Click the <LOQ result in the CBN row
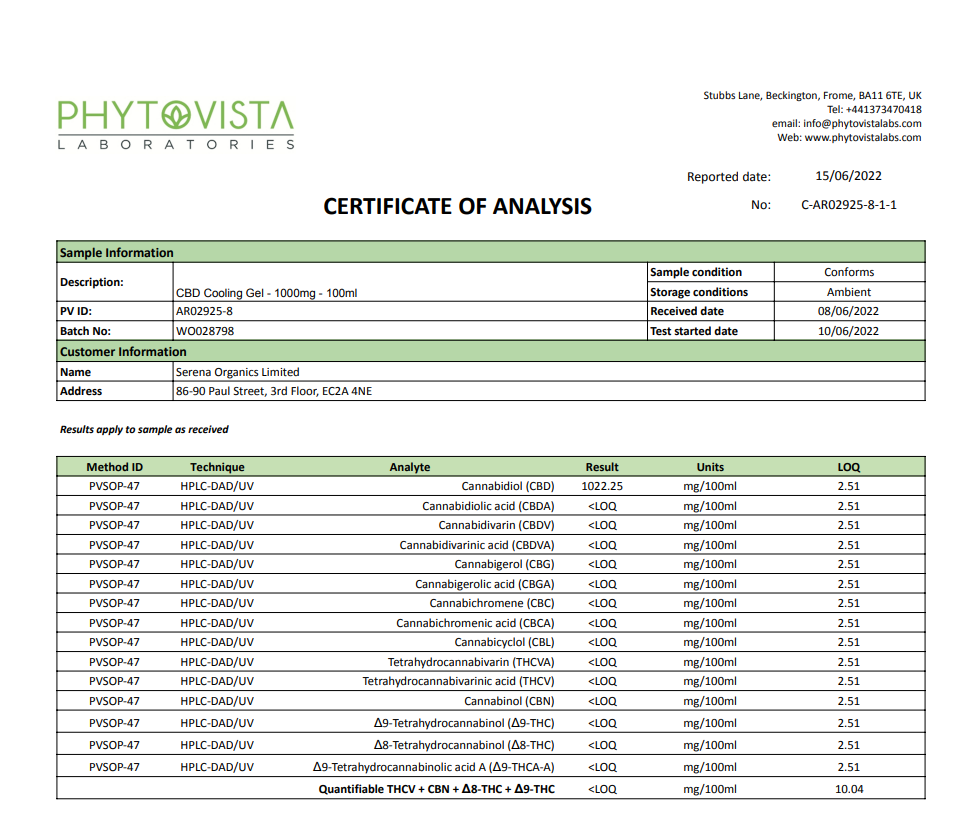The height and width of the screenshot is (817, 977). [x=602, y=701]
